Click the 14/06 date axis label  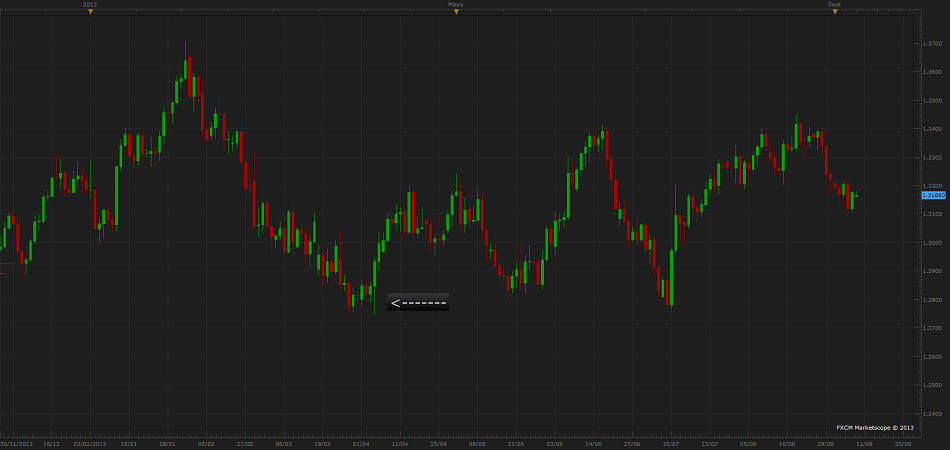(593, 443)
